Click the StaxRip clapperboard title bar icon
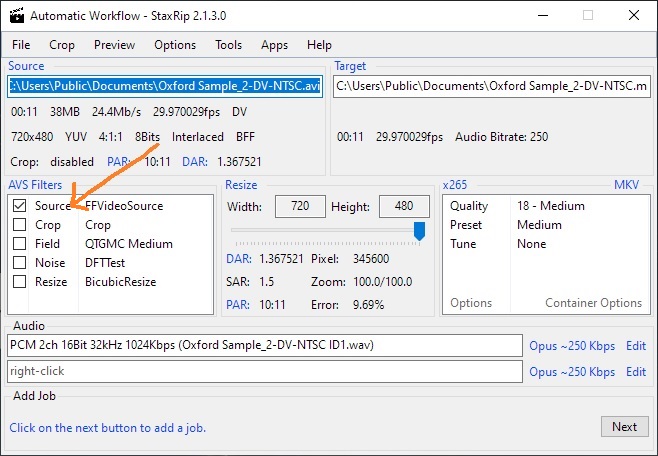The image size is (658, 456). point(16,16)
